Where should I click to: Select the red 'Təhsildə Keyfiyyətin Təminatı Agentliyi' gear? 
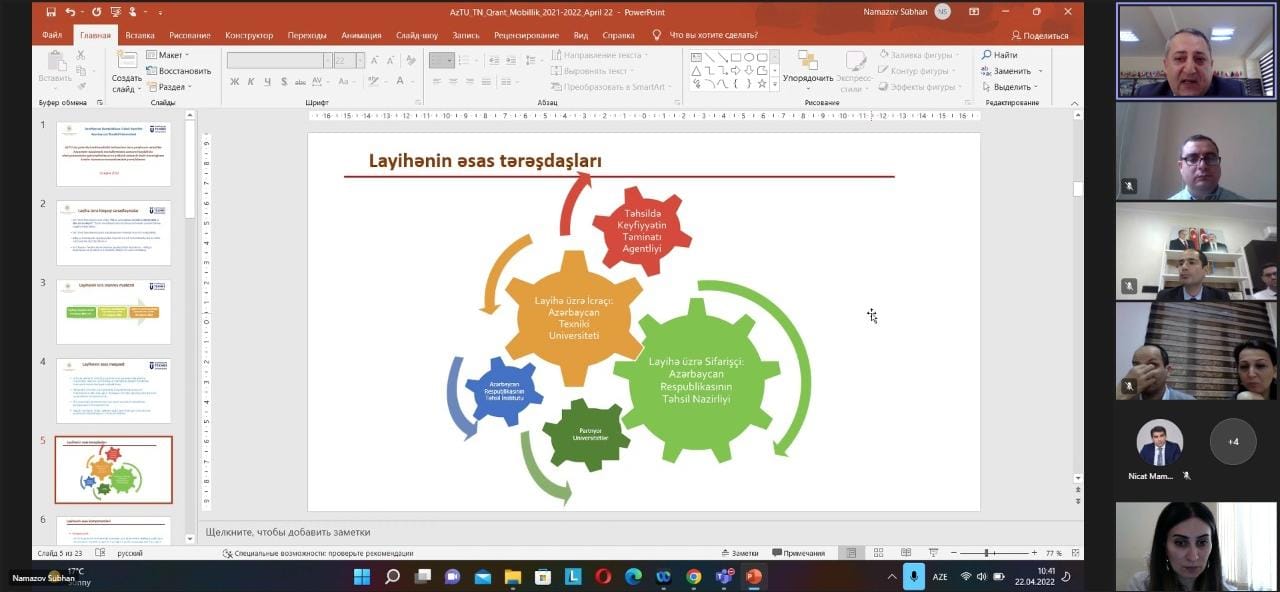pos(642,231)
